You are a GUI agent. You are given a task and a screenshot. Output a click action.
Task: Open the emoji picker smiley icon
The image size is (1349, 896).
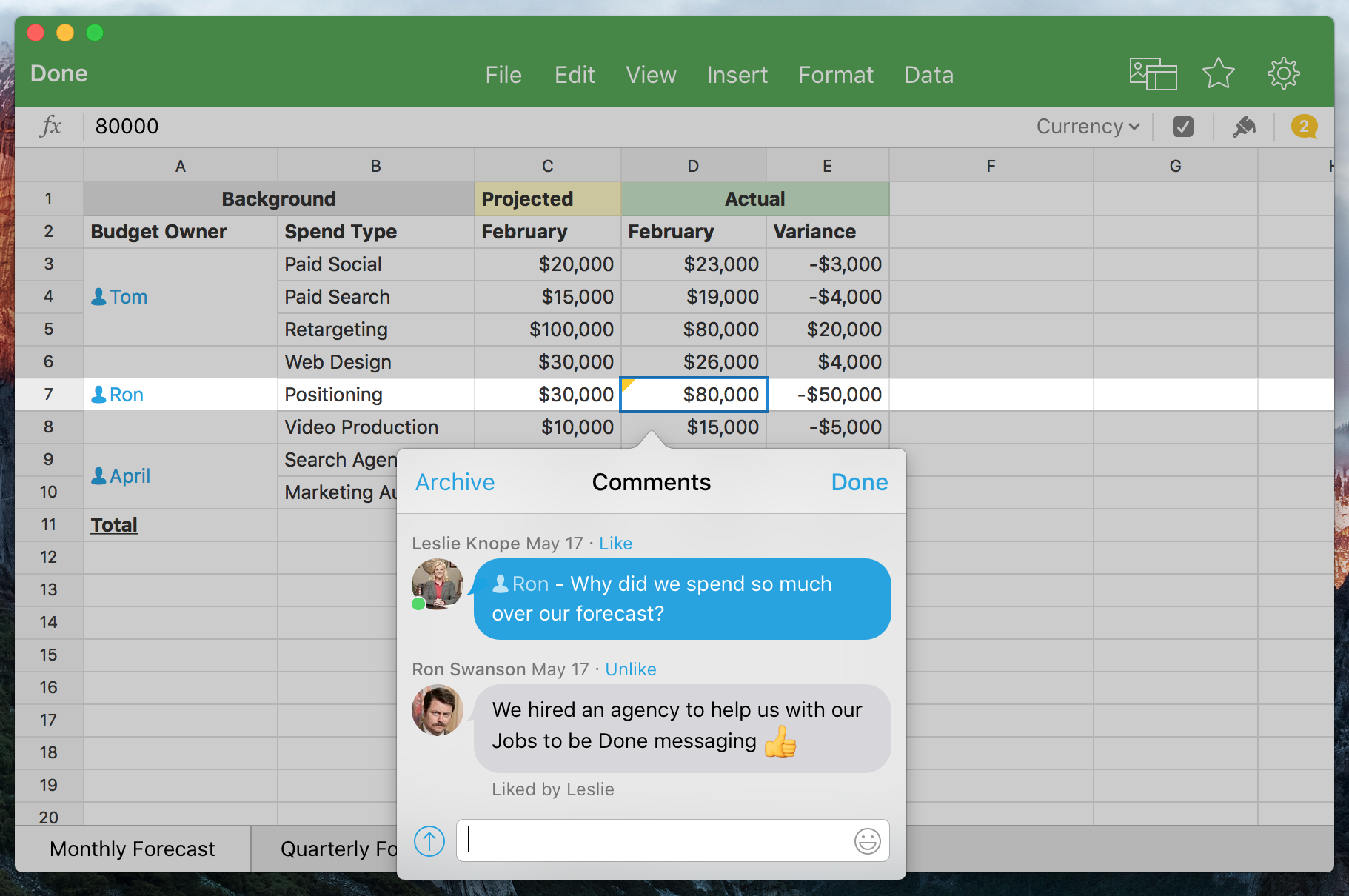(867, 841)
